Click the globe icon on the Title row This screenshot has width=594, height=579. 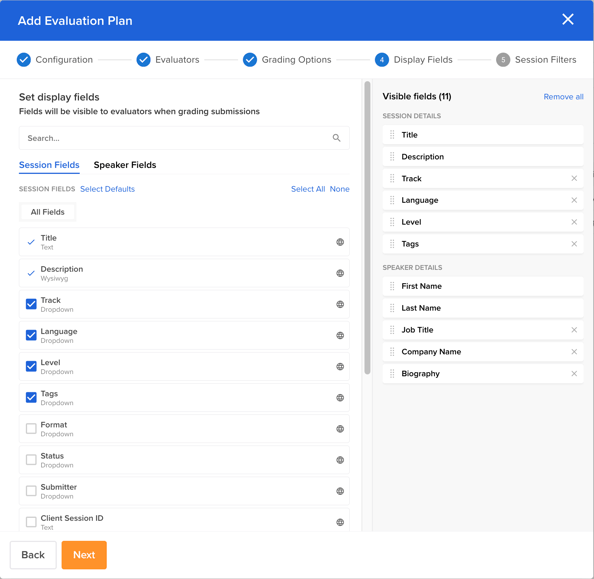click(x=340, y=242)
